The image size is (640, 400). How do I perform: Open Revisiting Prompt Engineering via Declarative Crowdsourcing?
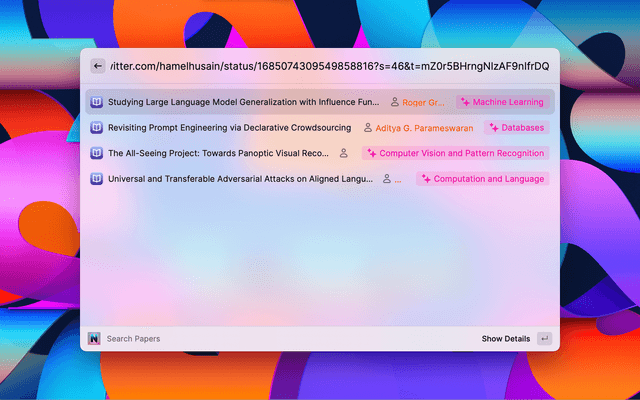click(229, 128)
